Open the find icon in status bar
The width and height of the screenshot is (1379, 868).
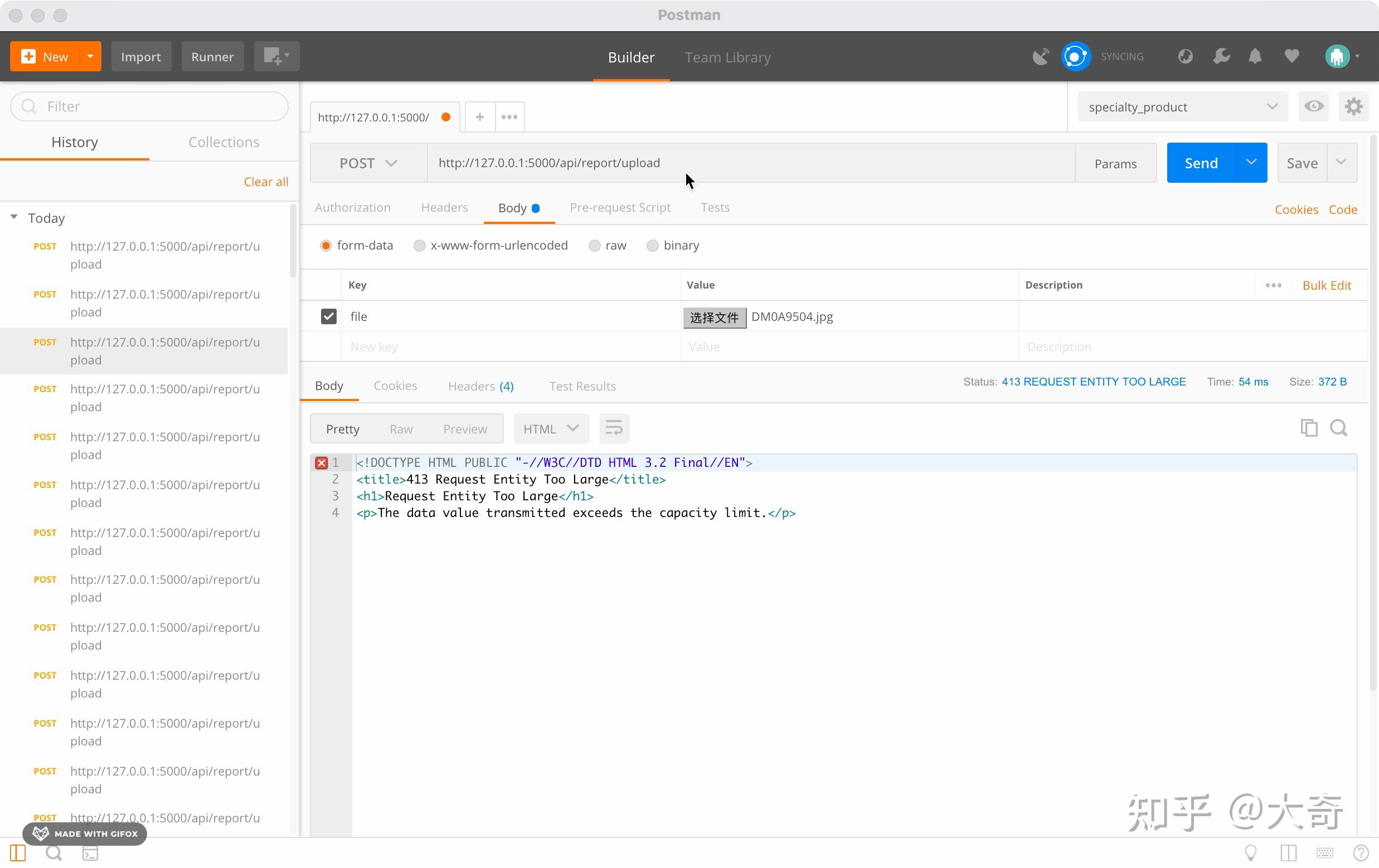click(x=54, y=853)
